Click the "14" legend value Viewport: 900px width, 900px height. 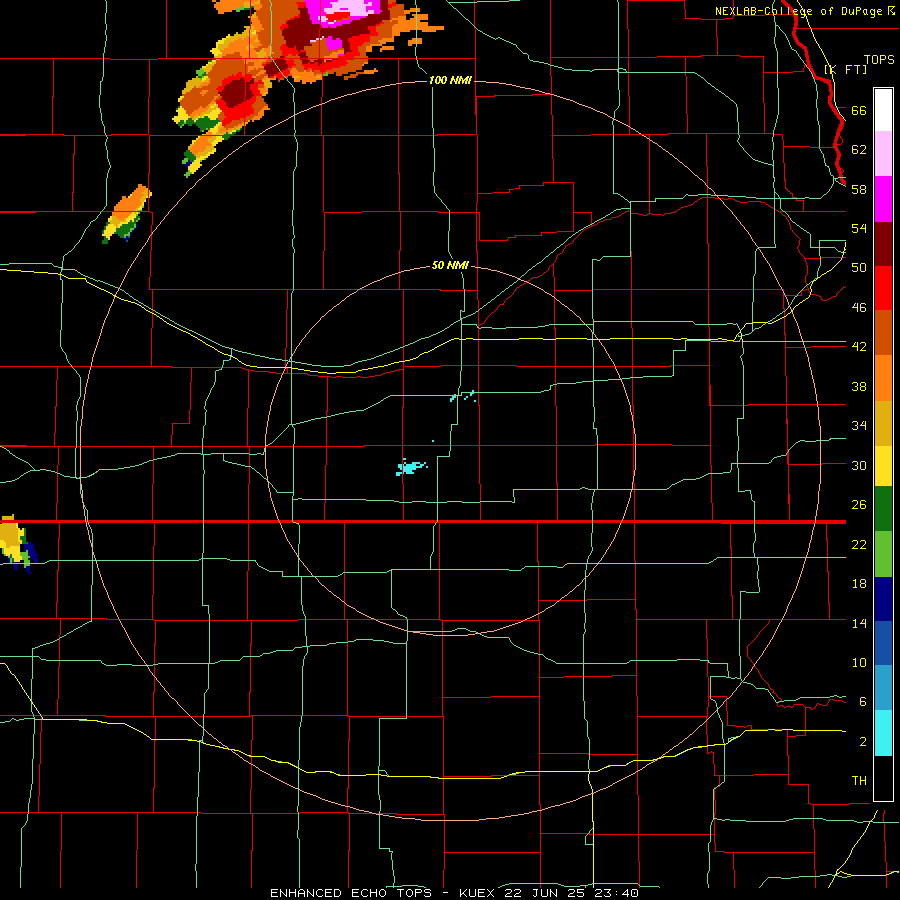coord(859,623)
